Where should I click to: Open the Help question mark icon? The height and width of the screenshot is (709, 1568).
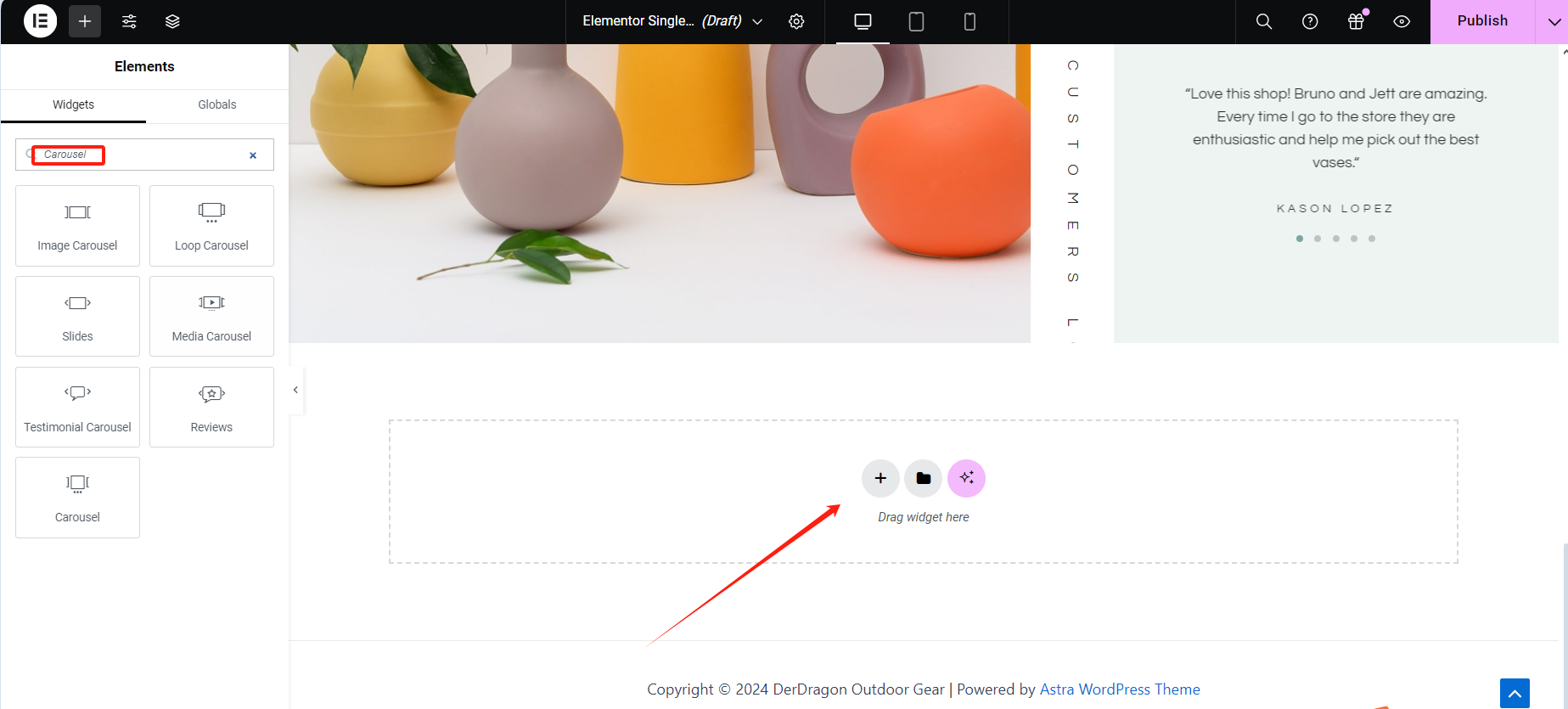(x=1310, y=21)
